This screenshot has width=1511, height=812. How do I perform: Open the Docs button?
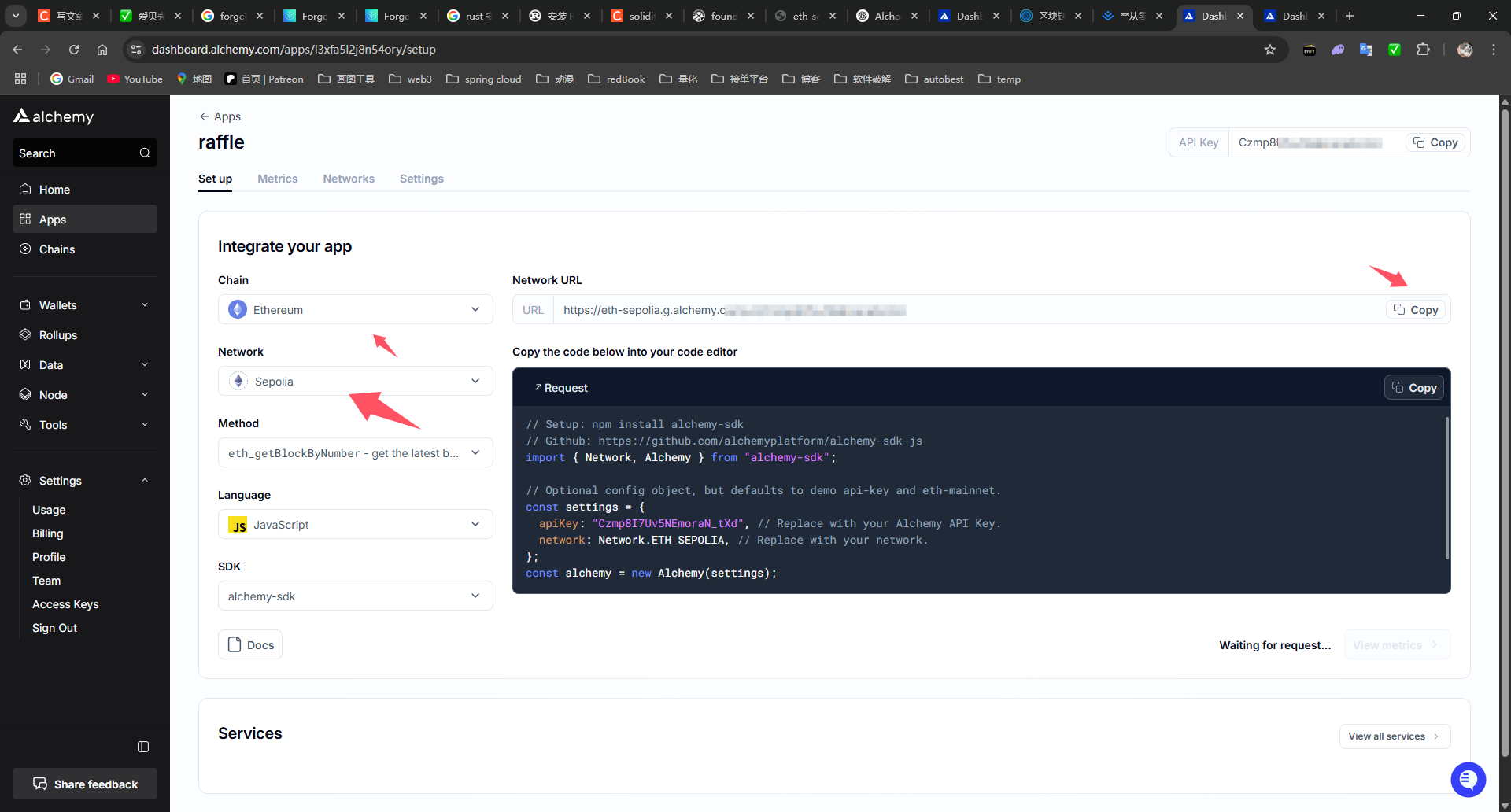coord(250,644)
